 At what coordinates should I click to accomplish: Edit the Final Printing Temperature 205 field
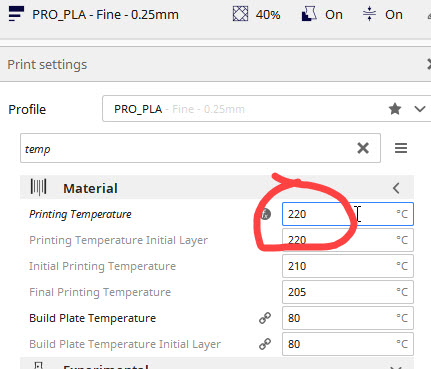[x=348, y=292]
